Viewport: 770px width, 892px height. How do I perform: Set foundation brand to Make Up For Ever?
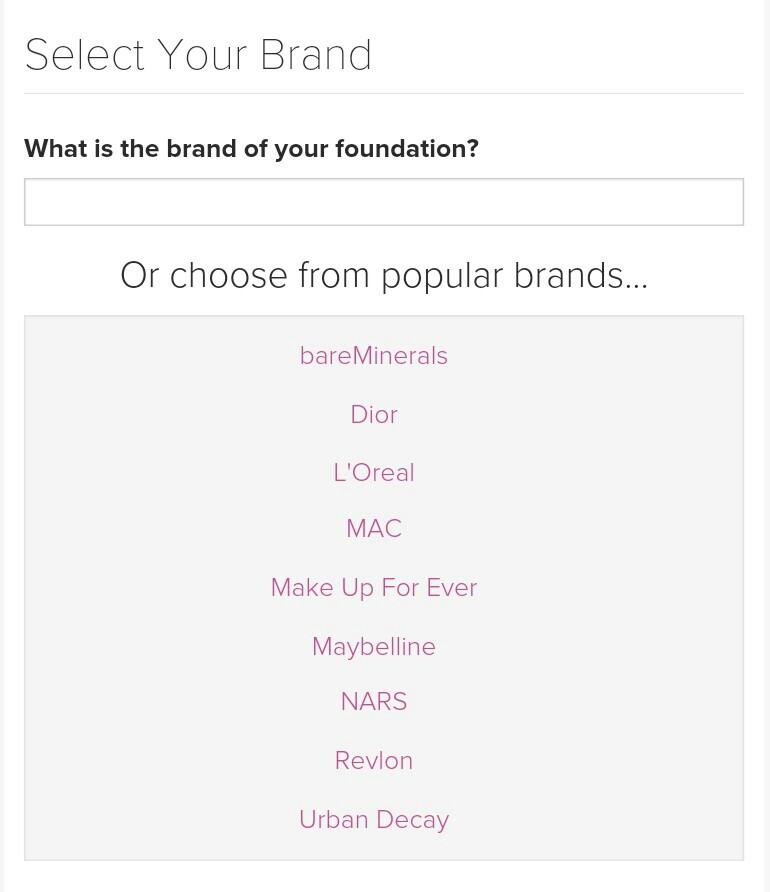374,588
